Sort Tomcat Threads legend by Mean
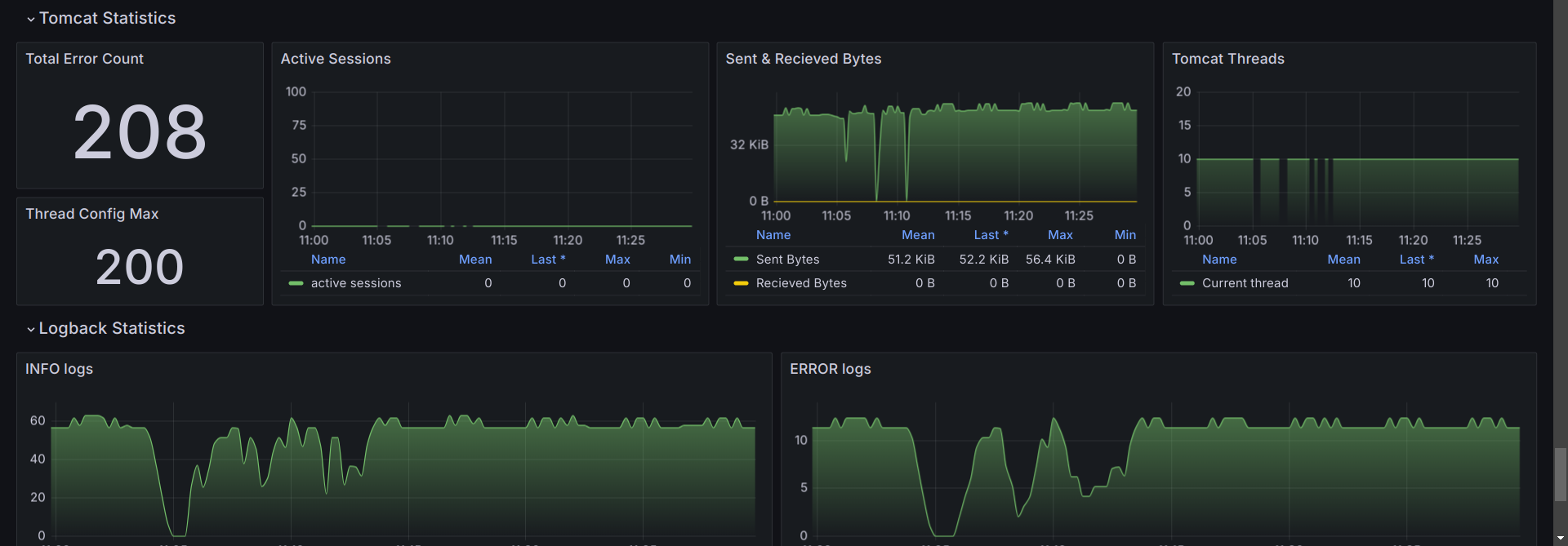1568x546 pixels. point(1343,260)
